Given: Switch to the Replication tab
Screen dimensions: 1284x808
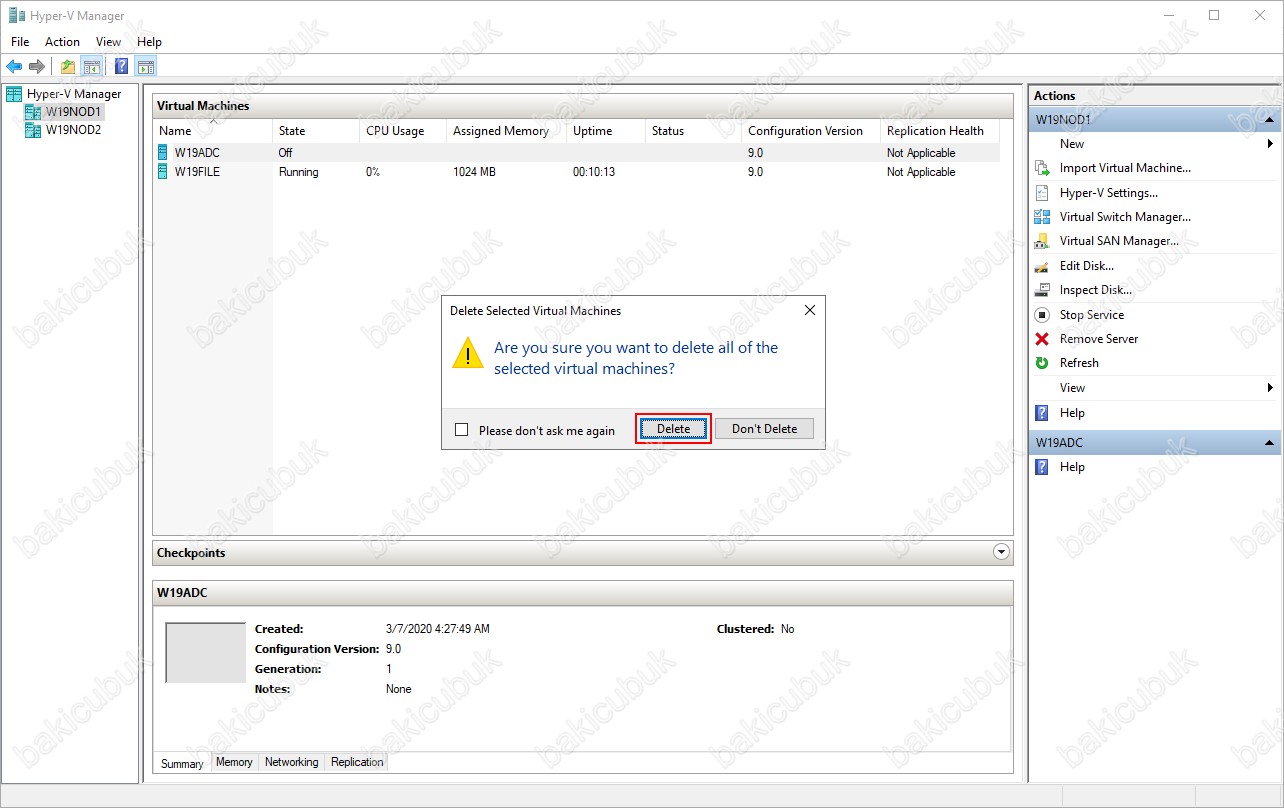Looking at the screenshot, I should coord(357,762).
